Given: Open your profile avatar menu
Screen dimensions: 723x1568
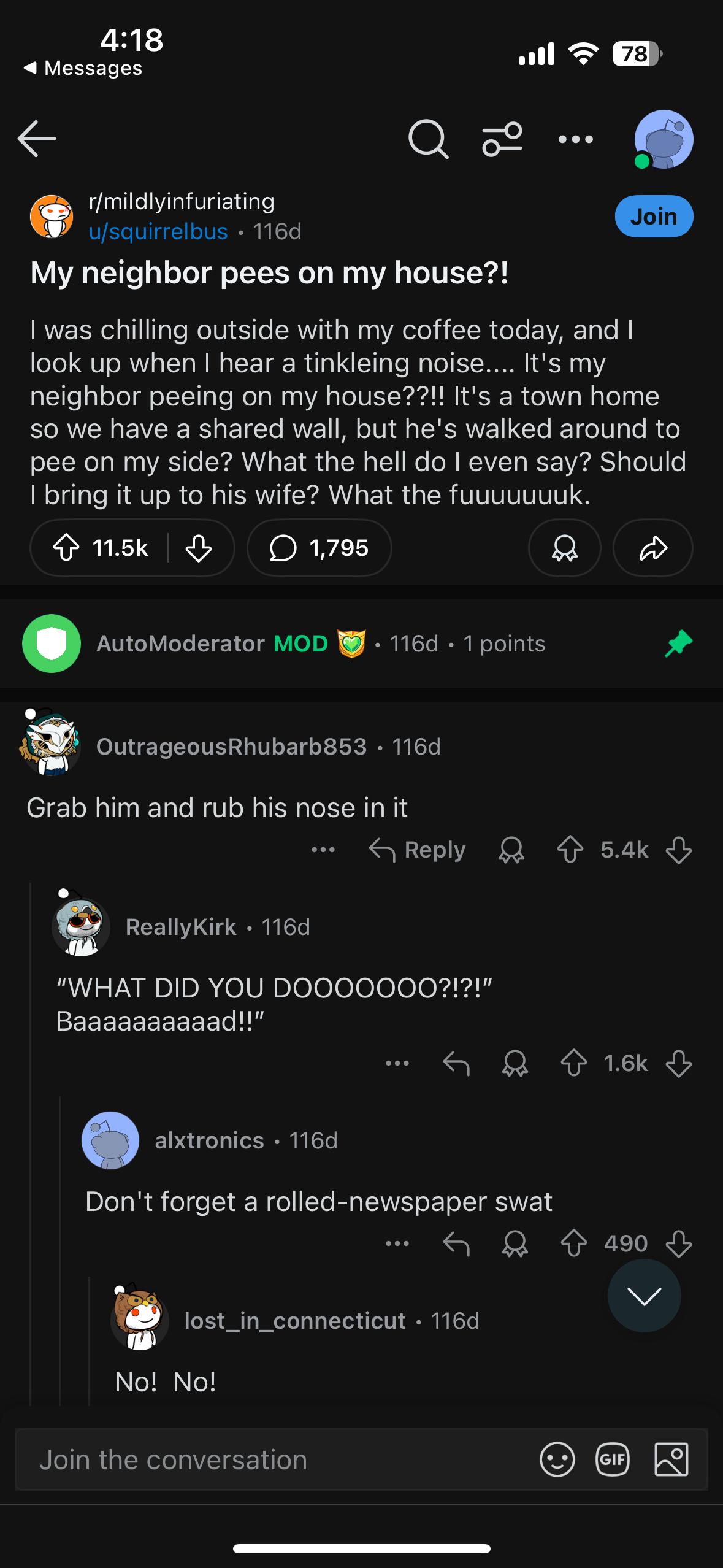Looking at the screenshot, I should coord(664,139).
